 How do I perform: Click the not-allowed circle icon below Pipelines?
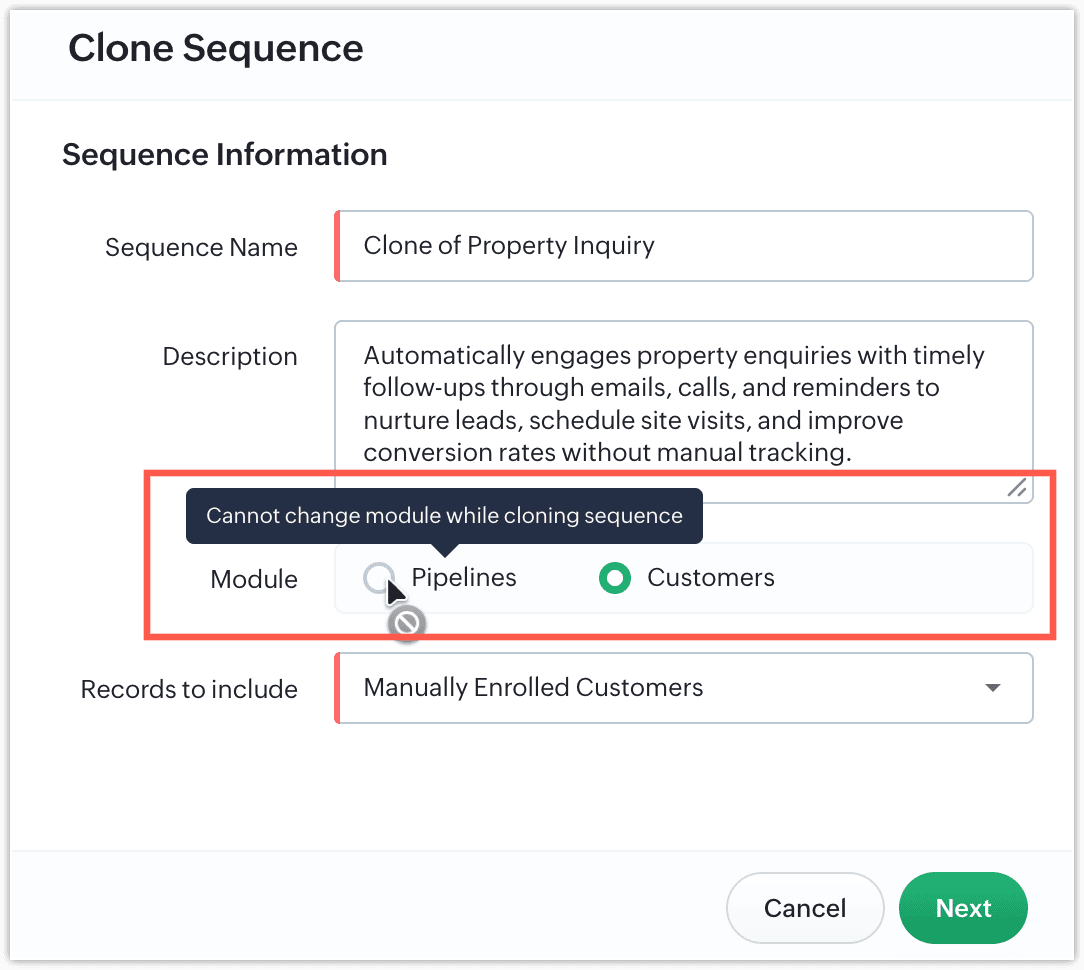coord(406,623)
